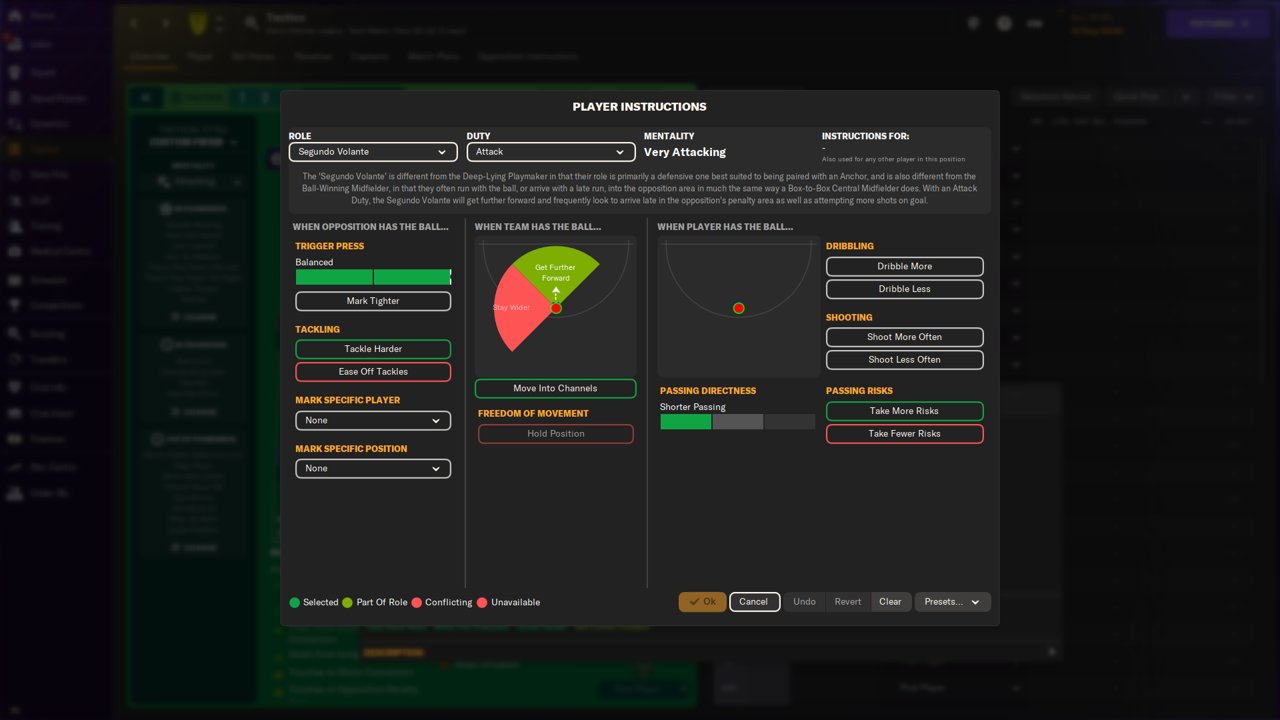Click the Clear button
The height and width of the screenshot is (720, 1280).
[890, 602]
